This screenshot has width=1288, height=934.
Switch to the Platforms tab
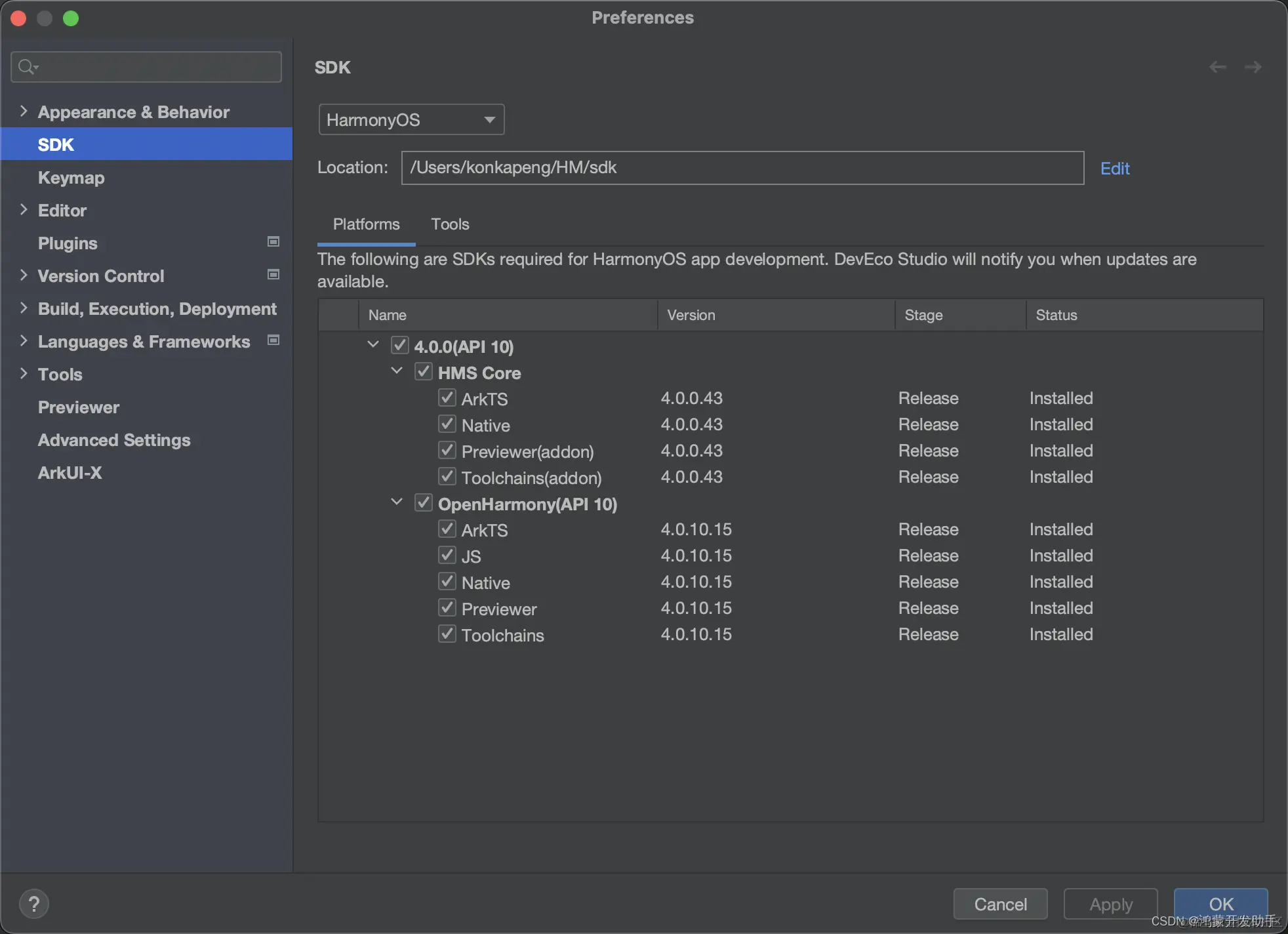(366, 224)
